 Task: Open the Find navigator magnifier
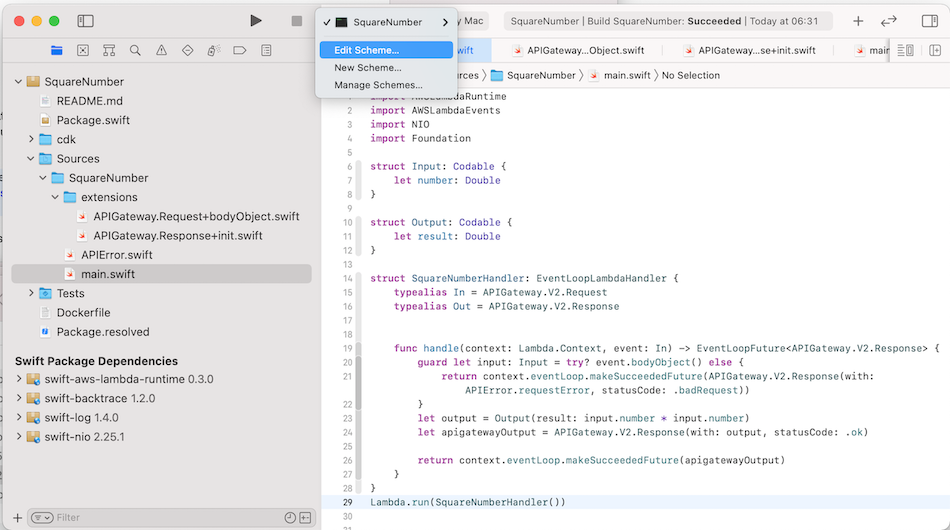click(x=135, y=50)
